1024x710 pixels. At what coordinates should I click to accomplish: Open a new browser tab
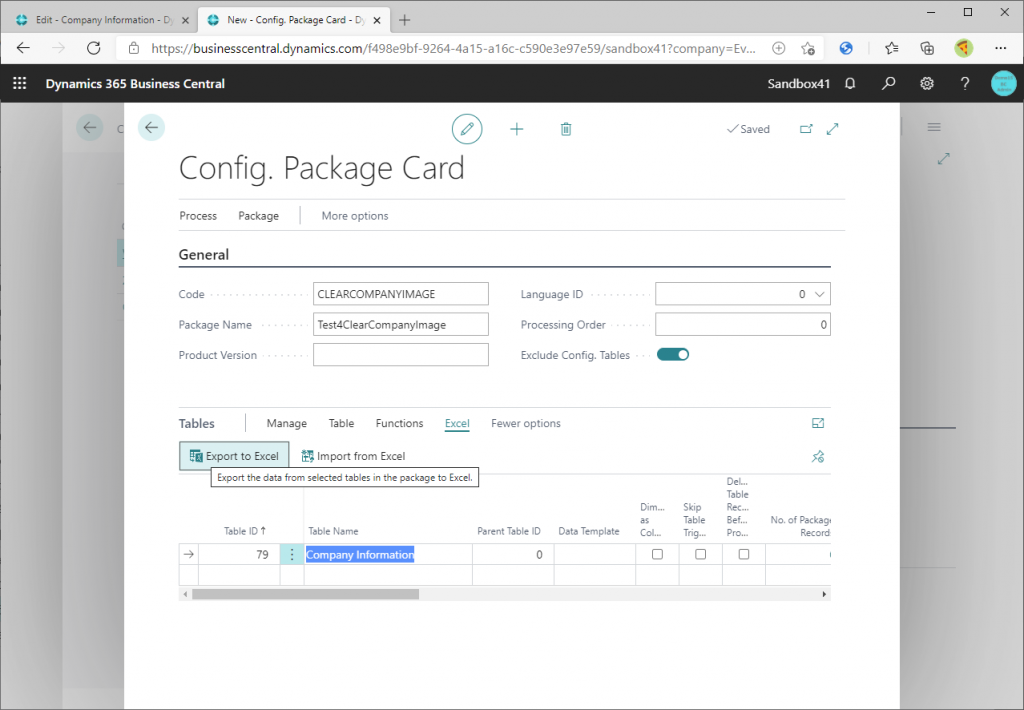[405, 20]
